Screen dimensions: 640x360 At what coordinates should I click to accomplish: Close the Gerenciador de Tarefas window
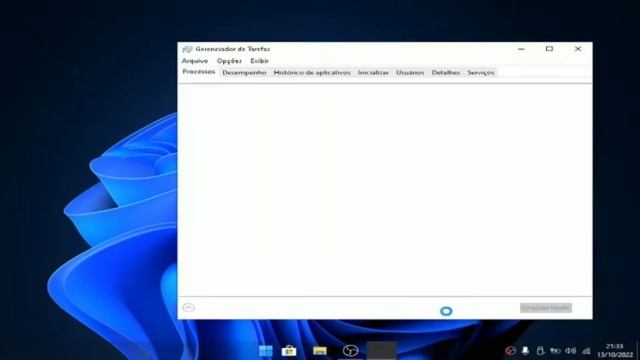578,49
